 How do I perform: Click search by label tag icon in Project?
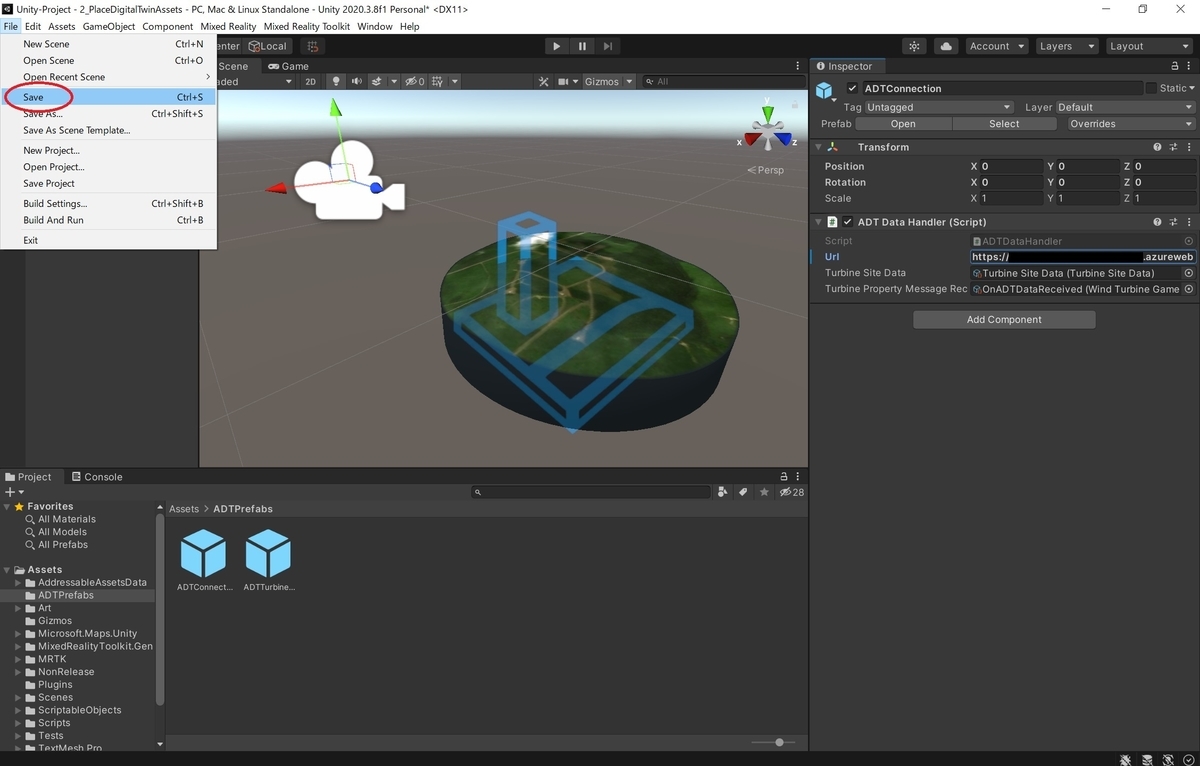(x=743, y=492)
